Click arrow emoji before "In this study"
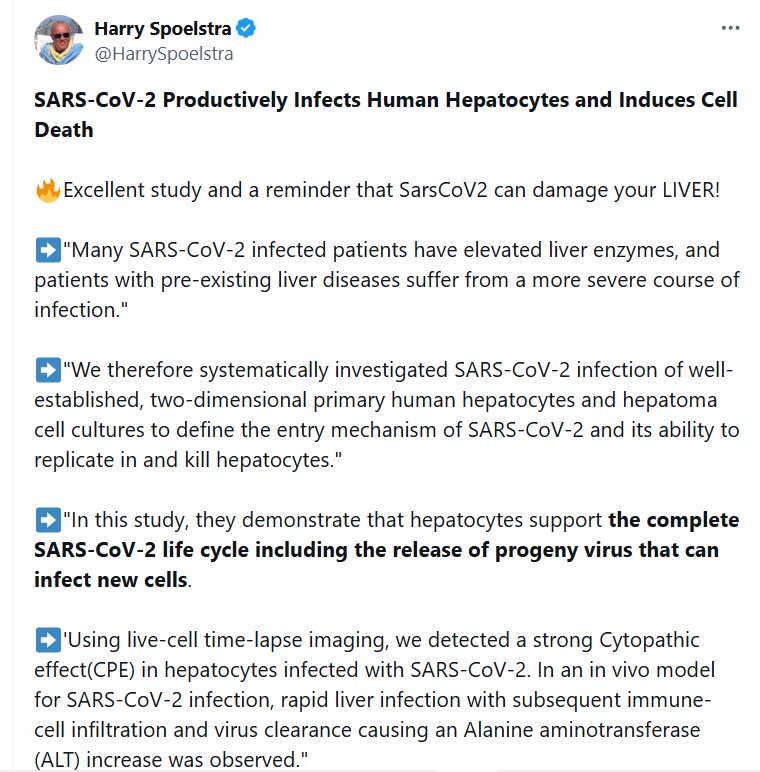 [x=48, y=520]
